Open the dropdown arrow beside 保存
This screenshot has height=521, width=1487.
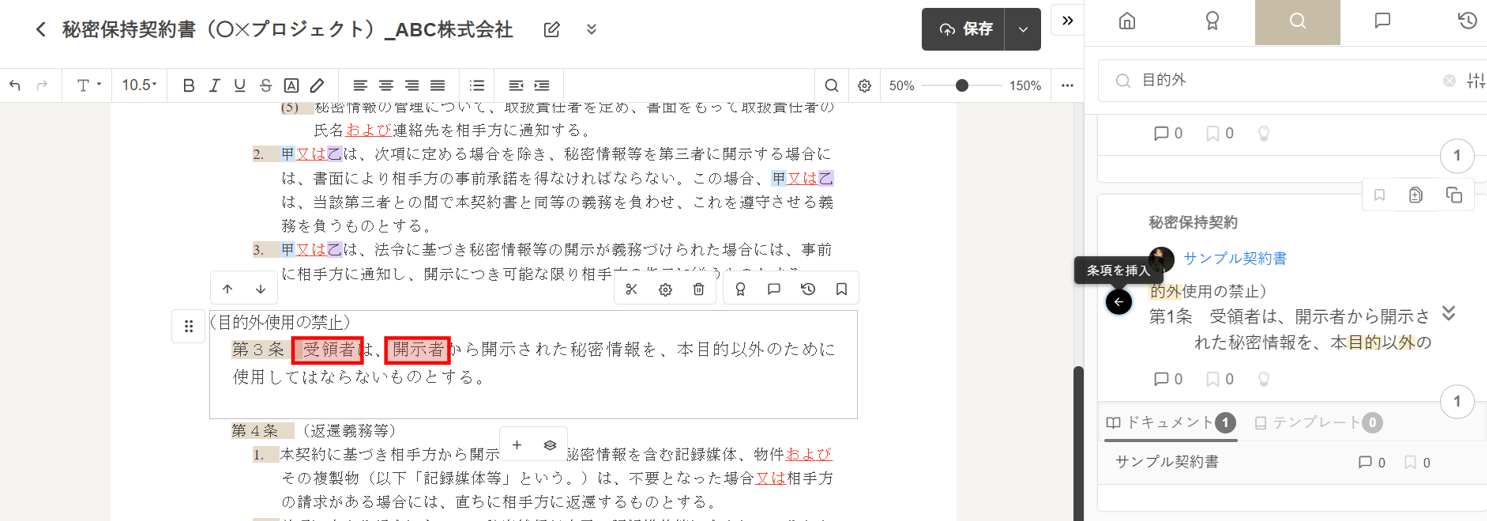pyautogui.click(x=1023, y=30)
